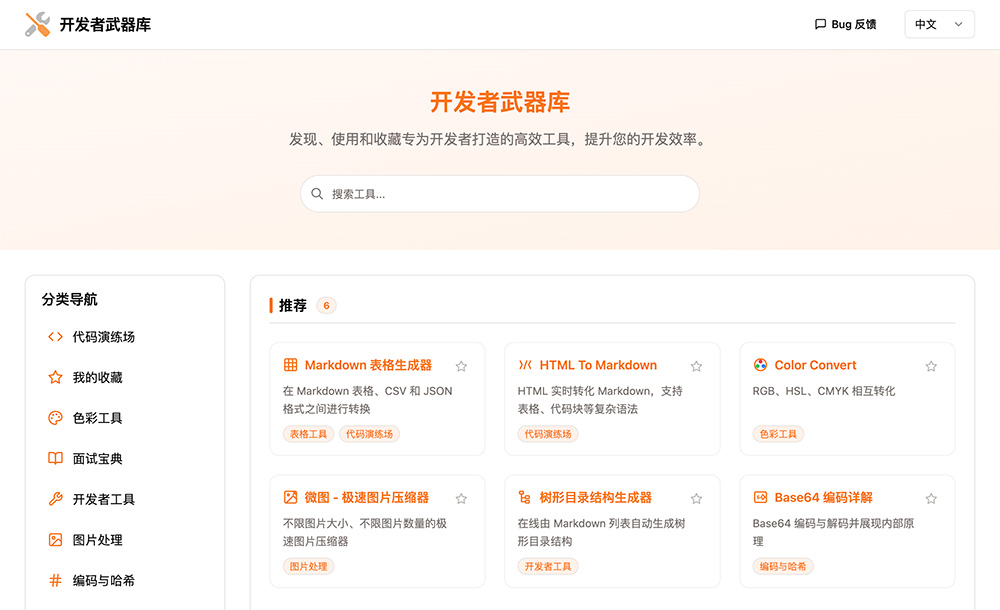
Task: Open the Color Convert tool title
Action: (815, 365)
